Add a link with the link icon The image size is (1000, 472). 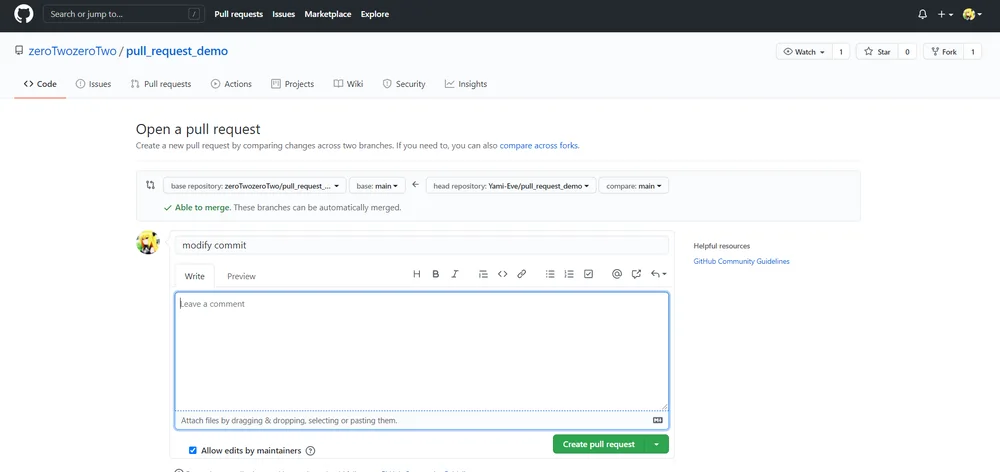[x=522, y=274]
